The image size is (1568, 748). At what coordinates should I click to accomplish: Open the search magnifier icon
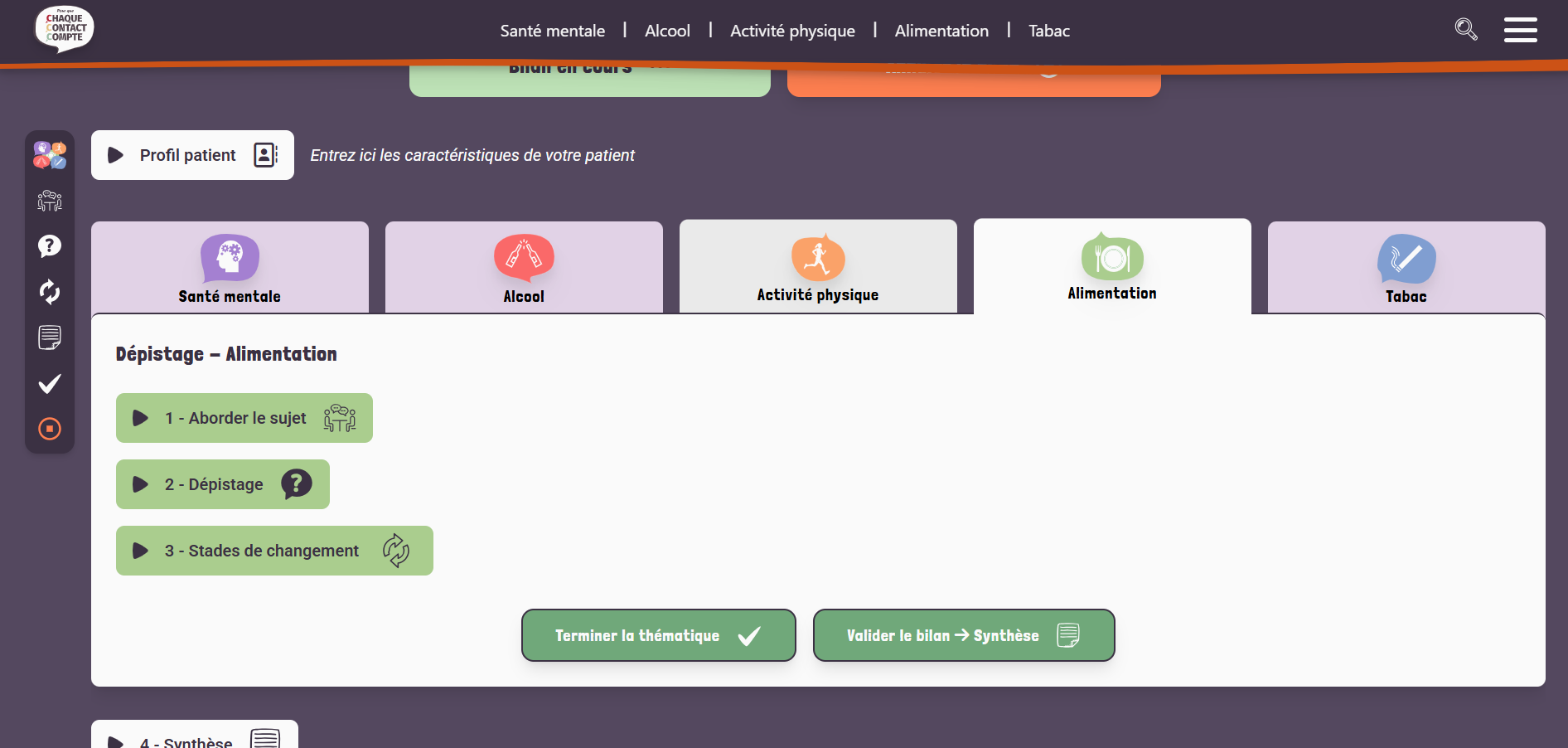(x=1466, y=30)
